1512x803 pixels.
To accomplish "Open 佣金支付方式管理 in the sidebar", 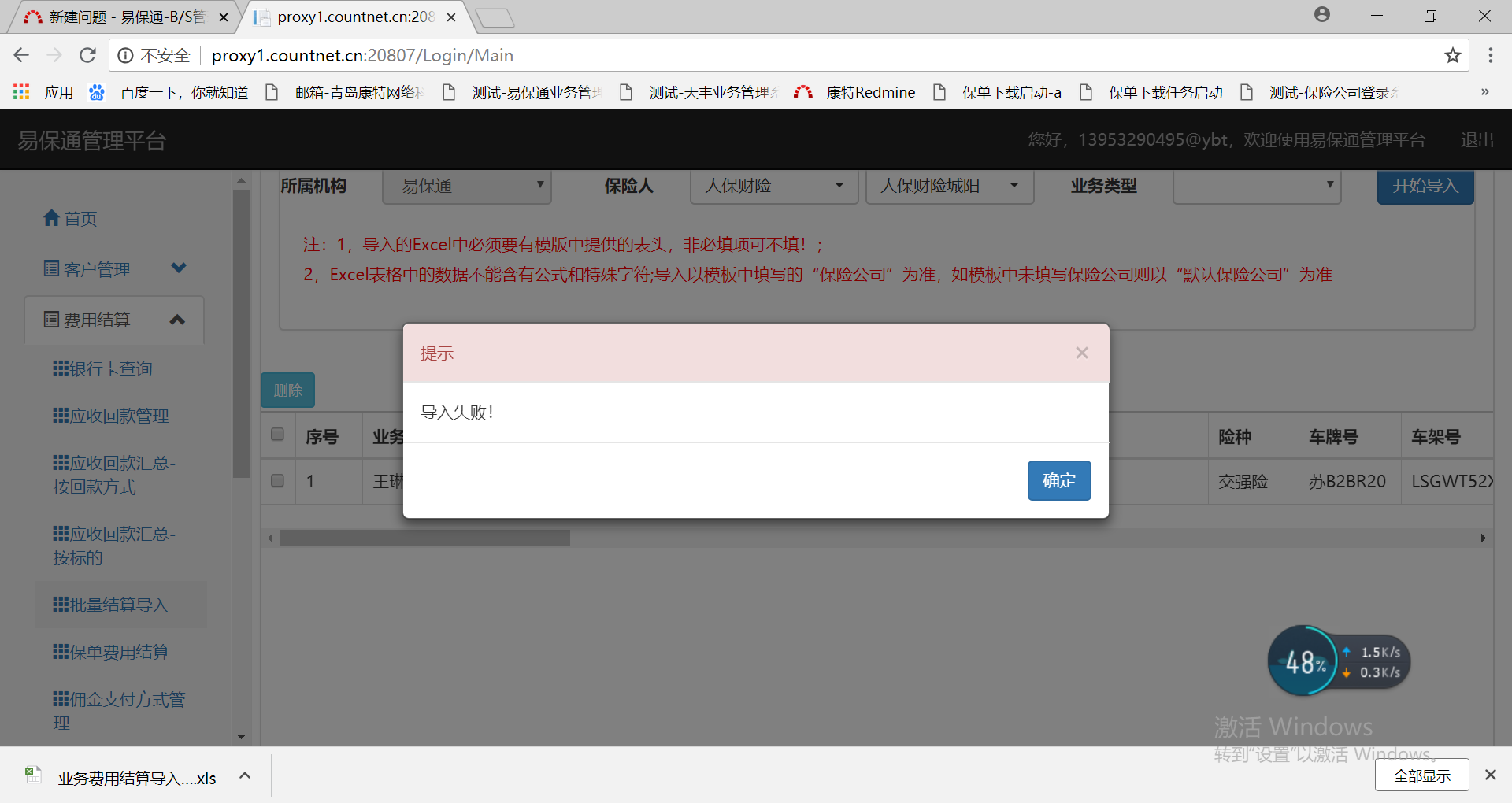I will [x=119, y=711].
